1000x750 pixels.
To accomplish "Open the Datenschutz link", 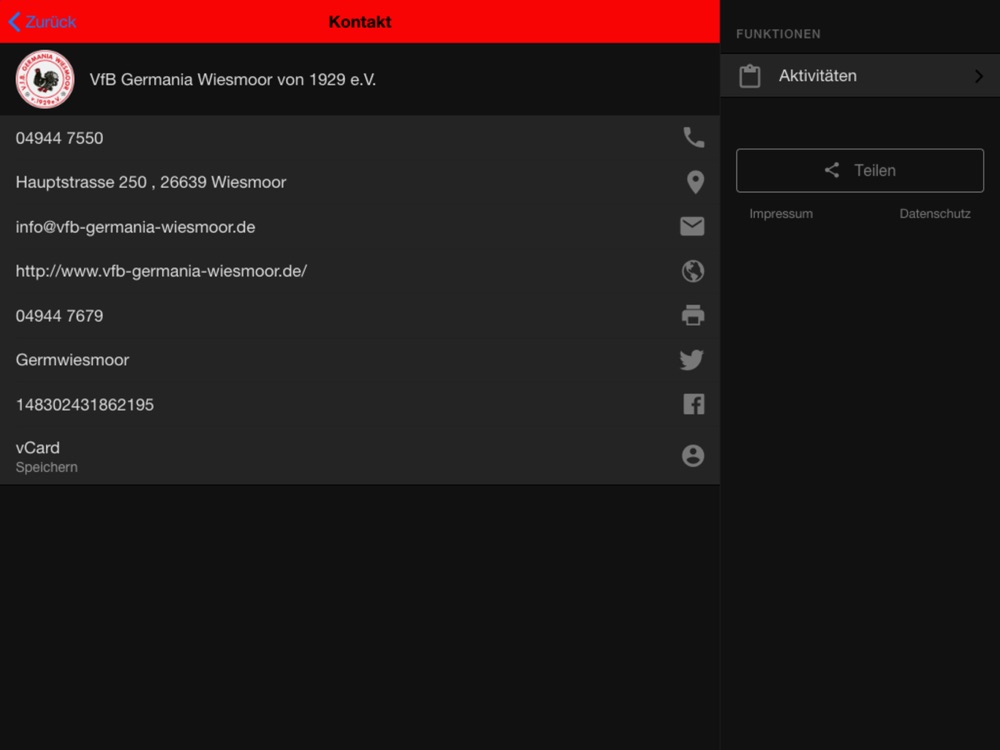I will pyautogui.click(x=934, y=214).
